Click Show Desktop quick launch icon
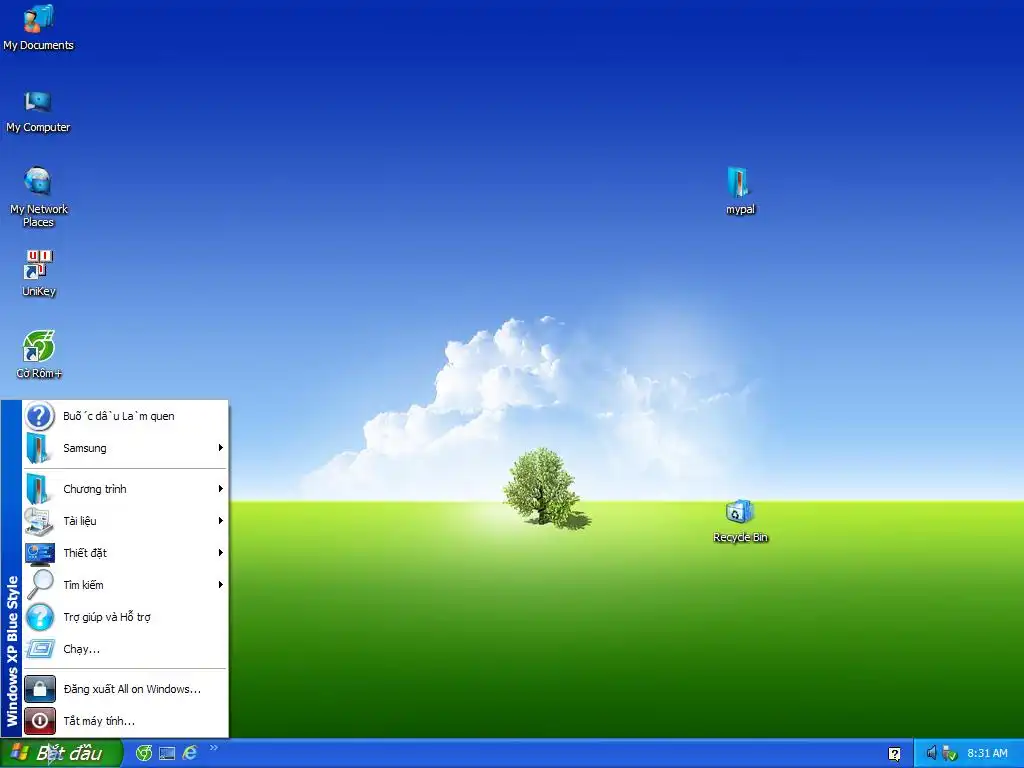 point(167,753)
